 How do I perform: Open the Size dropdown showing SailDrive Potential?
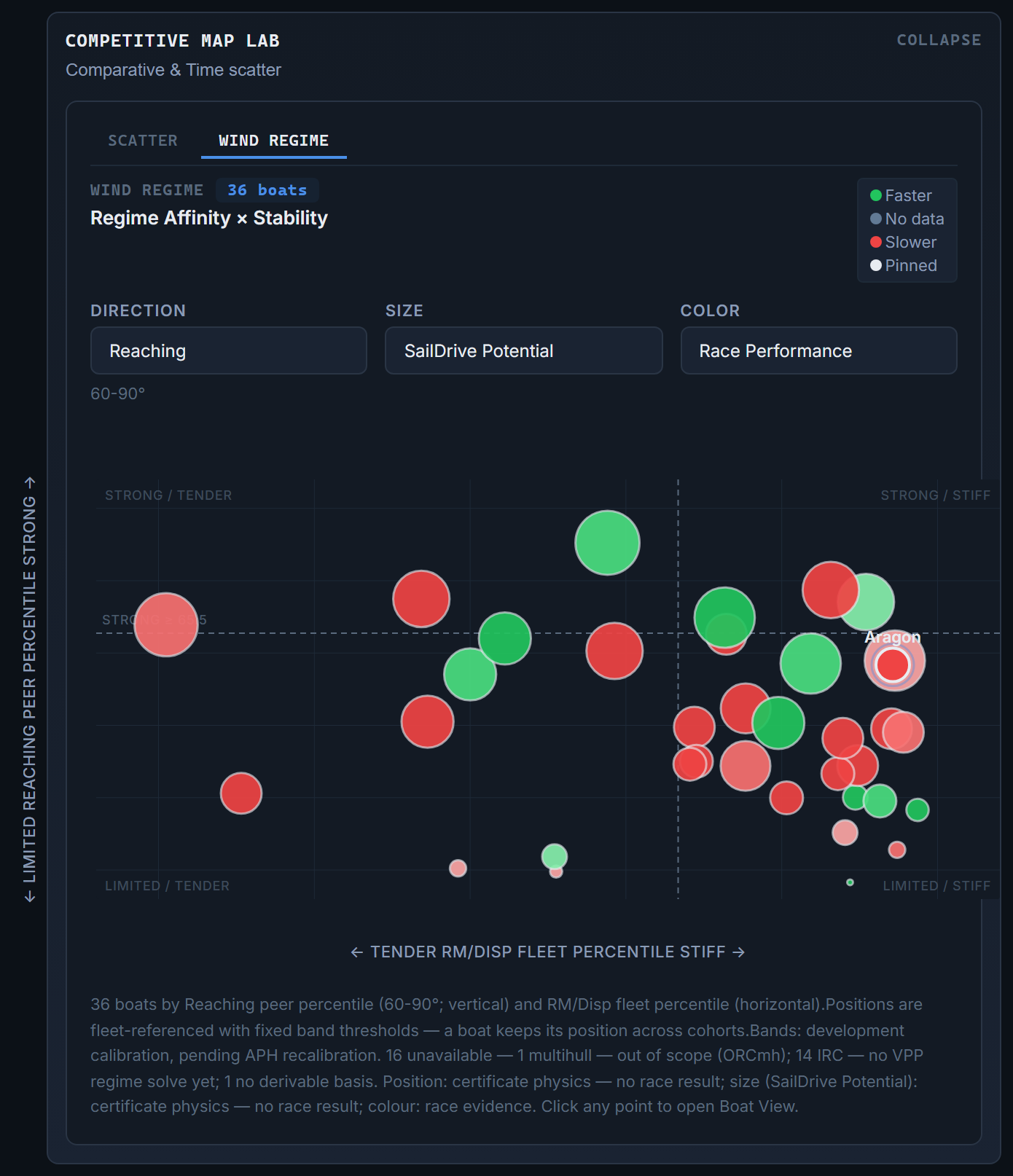coord(523,350)
